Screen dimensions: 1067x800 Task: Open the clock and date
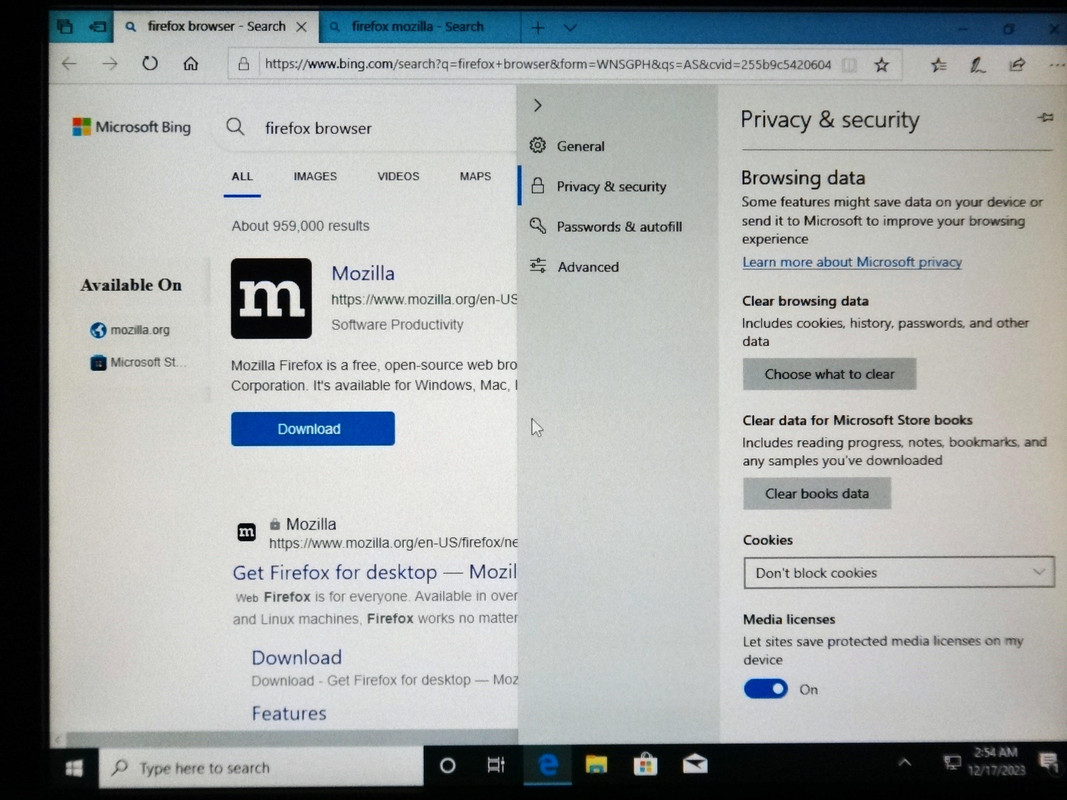click(996, 761)
